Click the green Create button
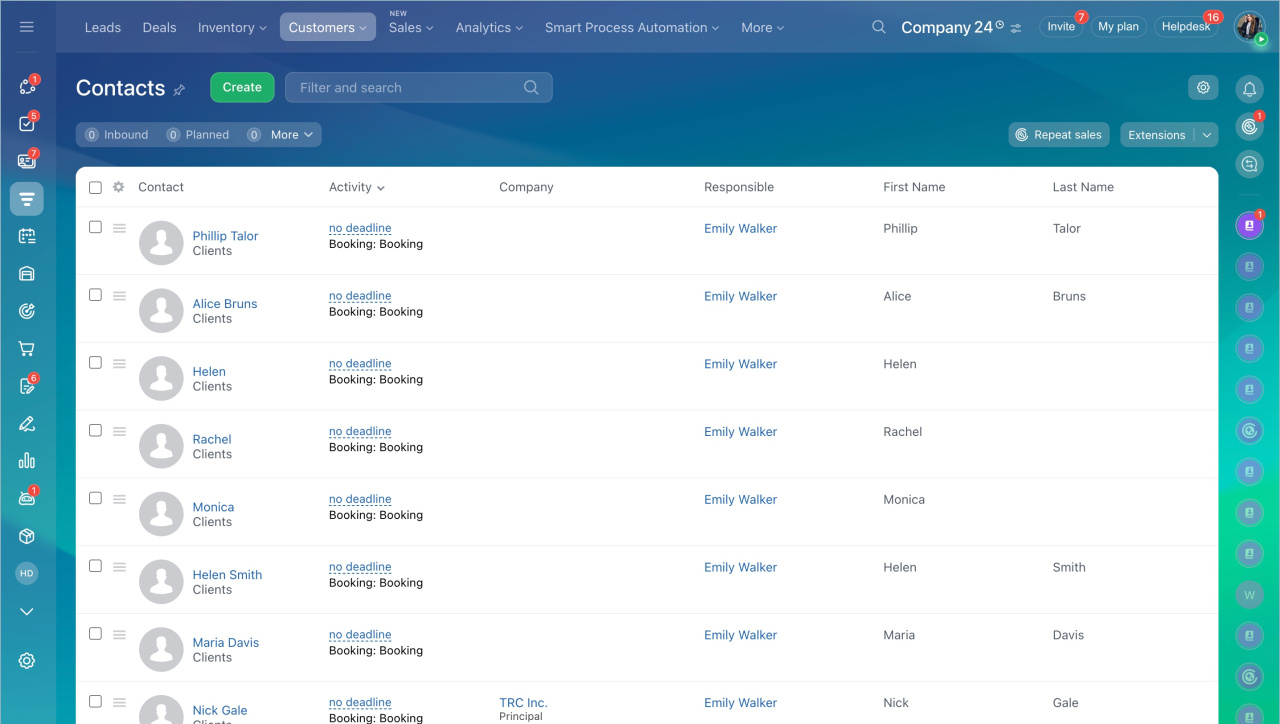This screenshot has width=1280, height=724. 242,87
